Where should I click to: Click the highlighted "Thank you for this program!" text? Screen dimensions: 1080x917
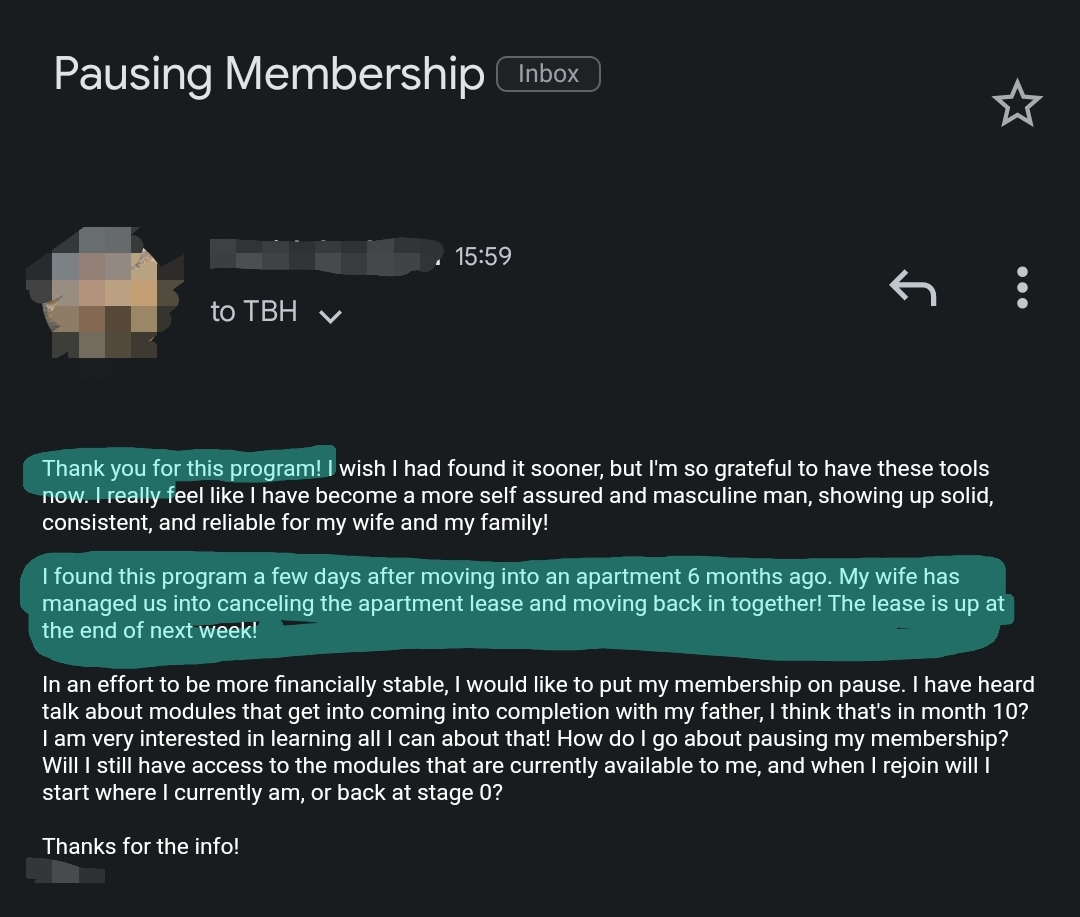[x=182, y=468]
